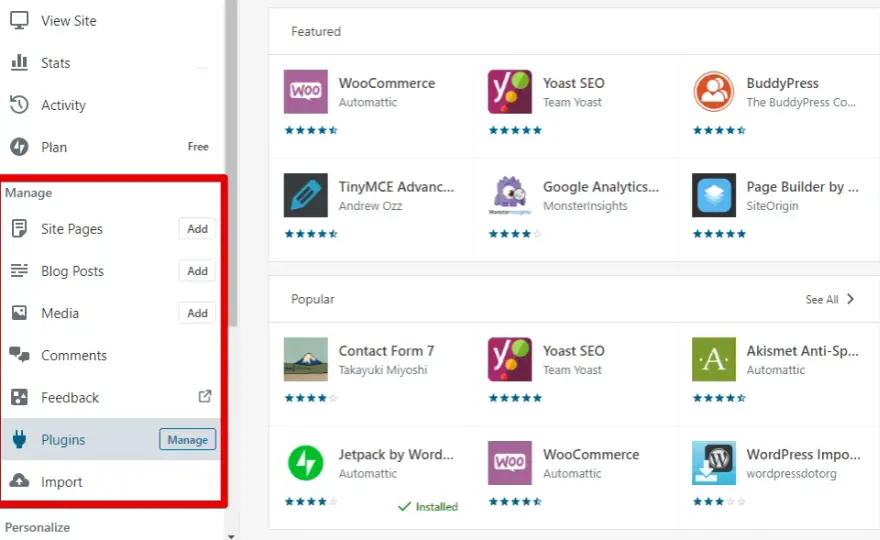Click the wordpressdotorg author text
Image resolution: width=880 pixels, height=540 pixels.
point(791,474)
